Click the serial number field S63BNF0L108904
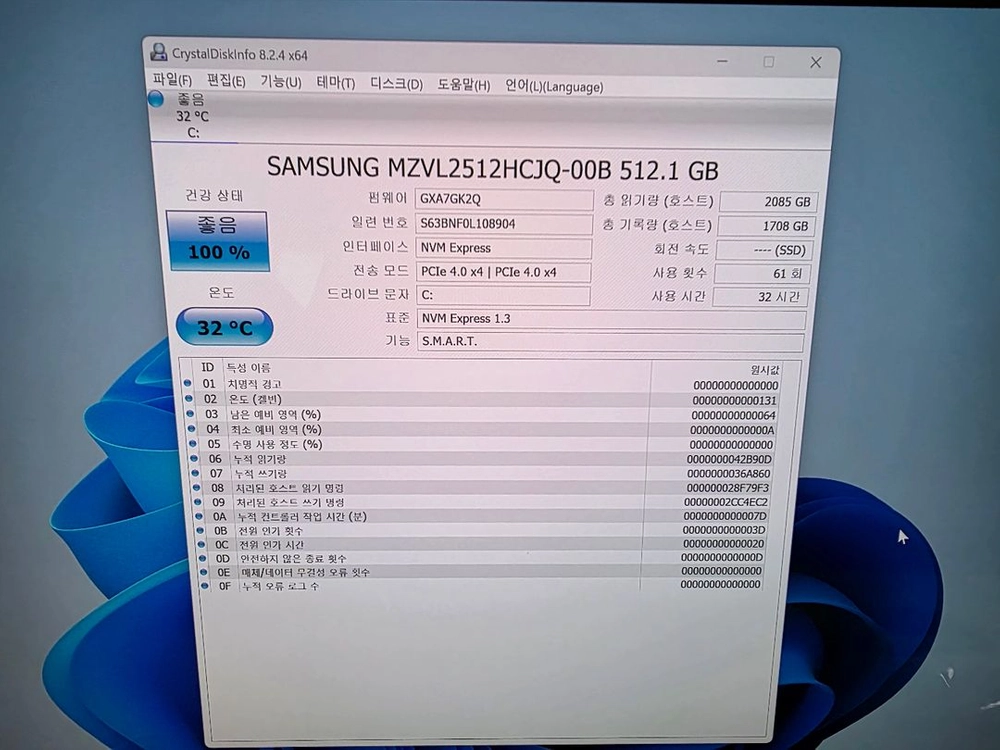The height and width of the screenshot is (750, 1000). pyautogui.click(x=504, y=224)
